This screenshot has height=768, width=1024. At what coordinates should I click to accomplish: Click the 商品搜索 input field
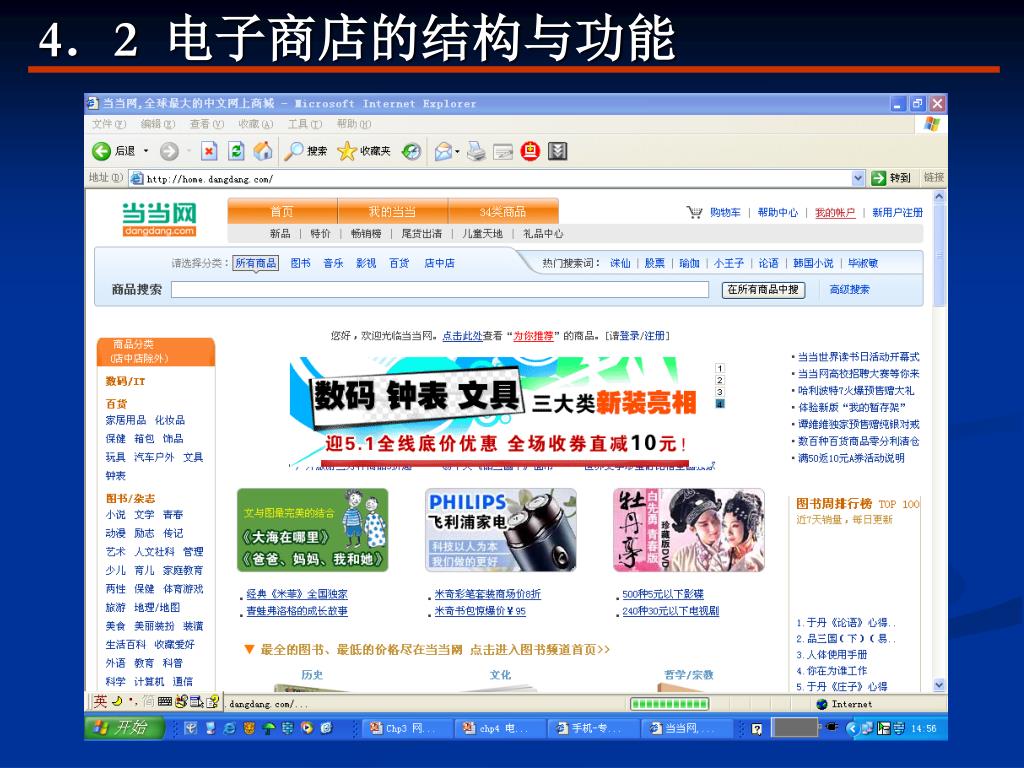point(440,289)
